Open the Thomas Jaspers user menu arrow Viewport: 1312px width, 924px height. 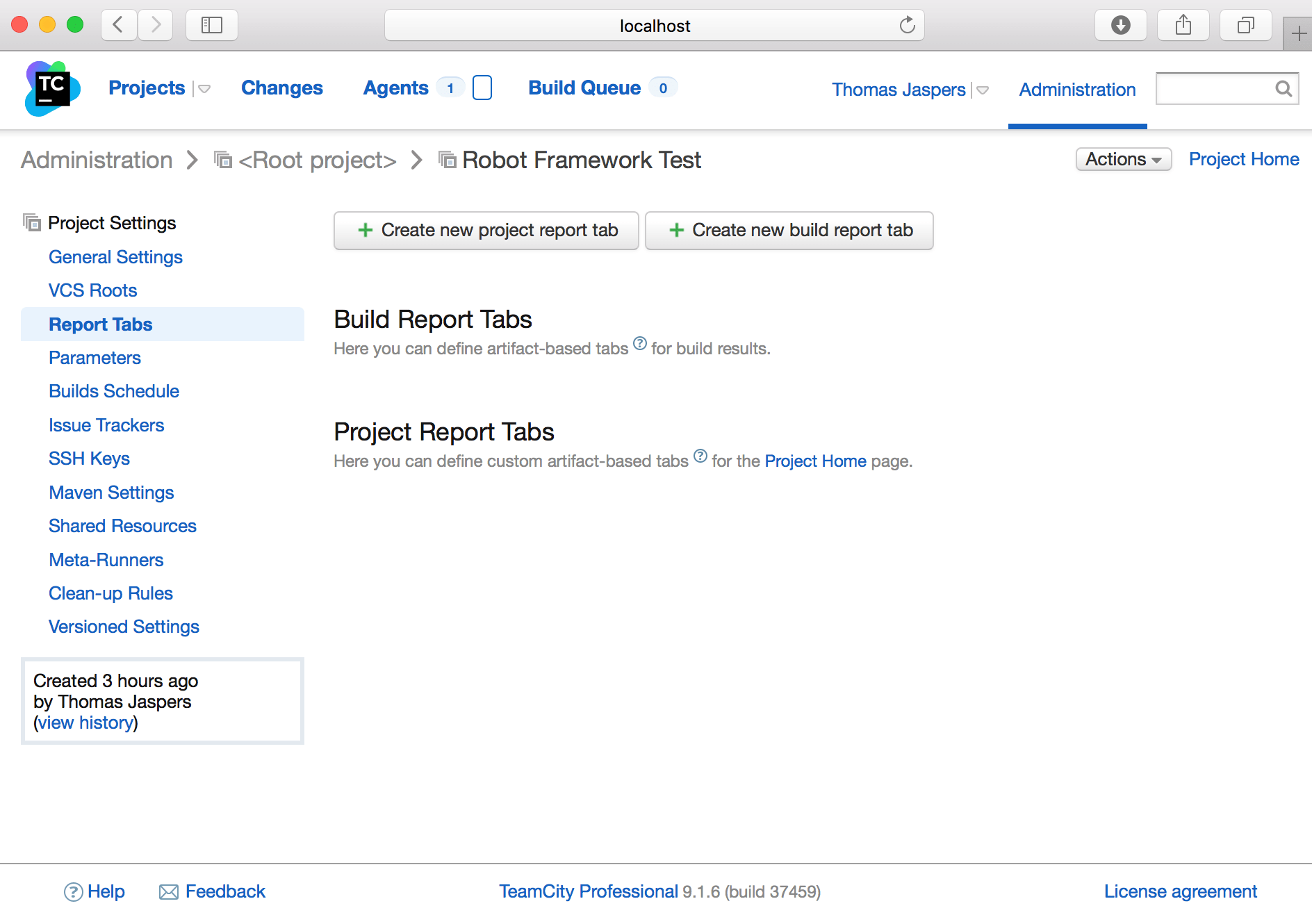[x=983, y=90]
